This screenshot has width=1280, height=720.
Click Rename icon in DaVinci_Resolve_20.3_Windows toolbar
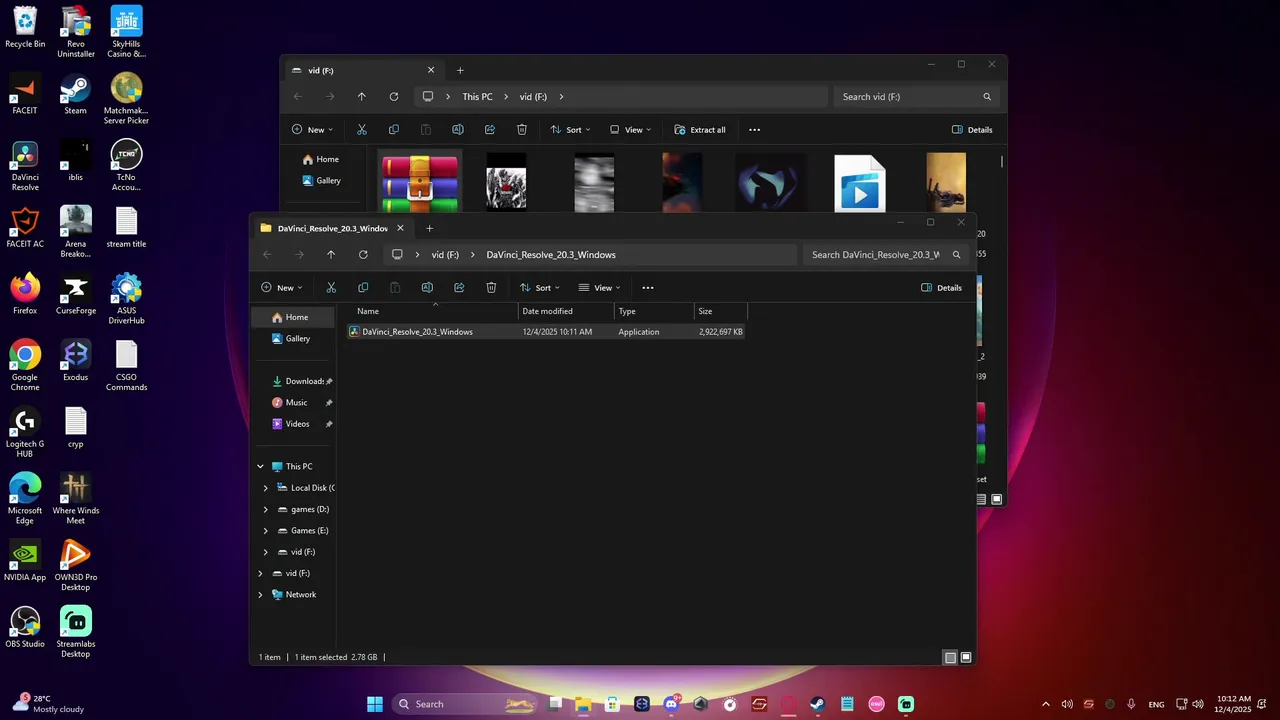click(x=427, y=288)
